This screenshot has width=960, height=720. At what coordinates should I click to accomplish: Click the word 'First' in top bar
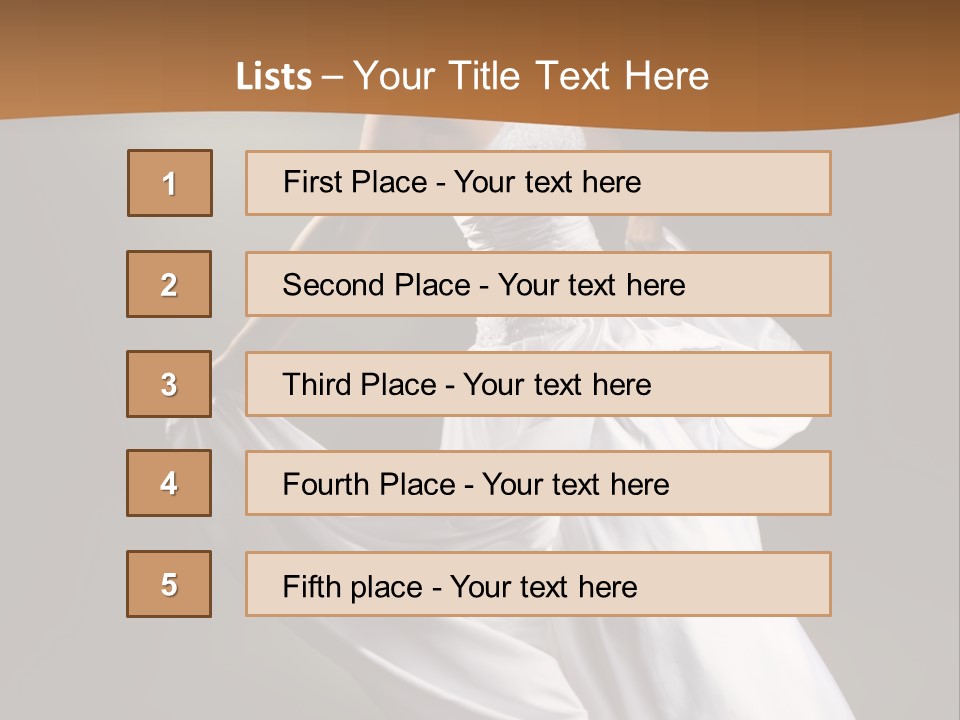point(310,182)
